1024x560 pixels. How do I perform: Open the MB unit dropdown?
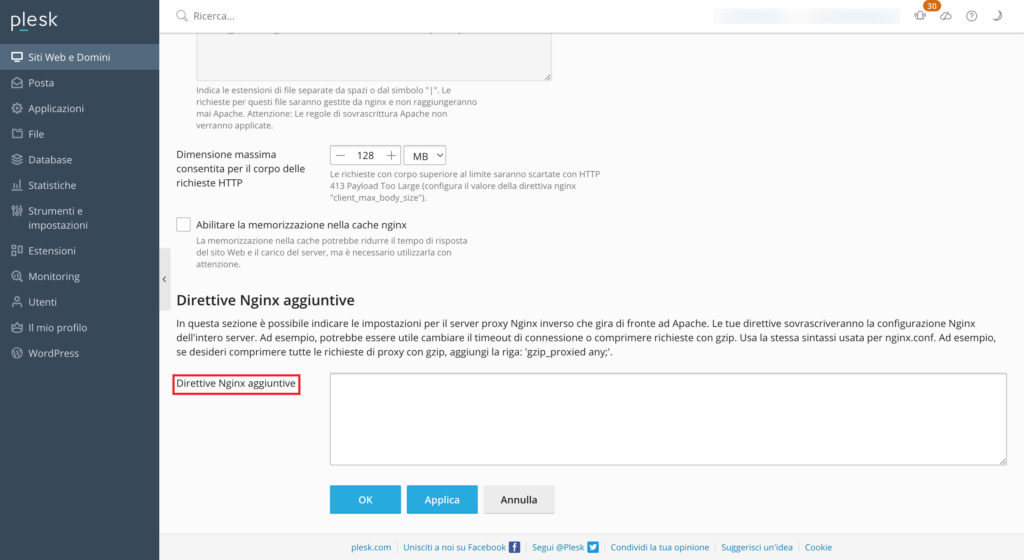[x=425, y=155]
